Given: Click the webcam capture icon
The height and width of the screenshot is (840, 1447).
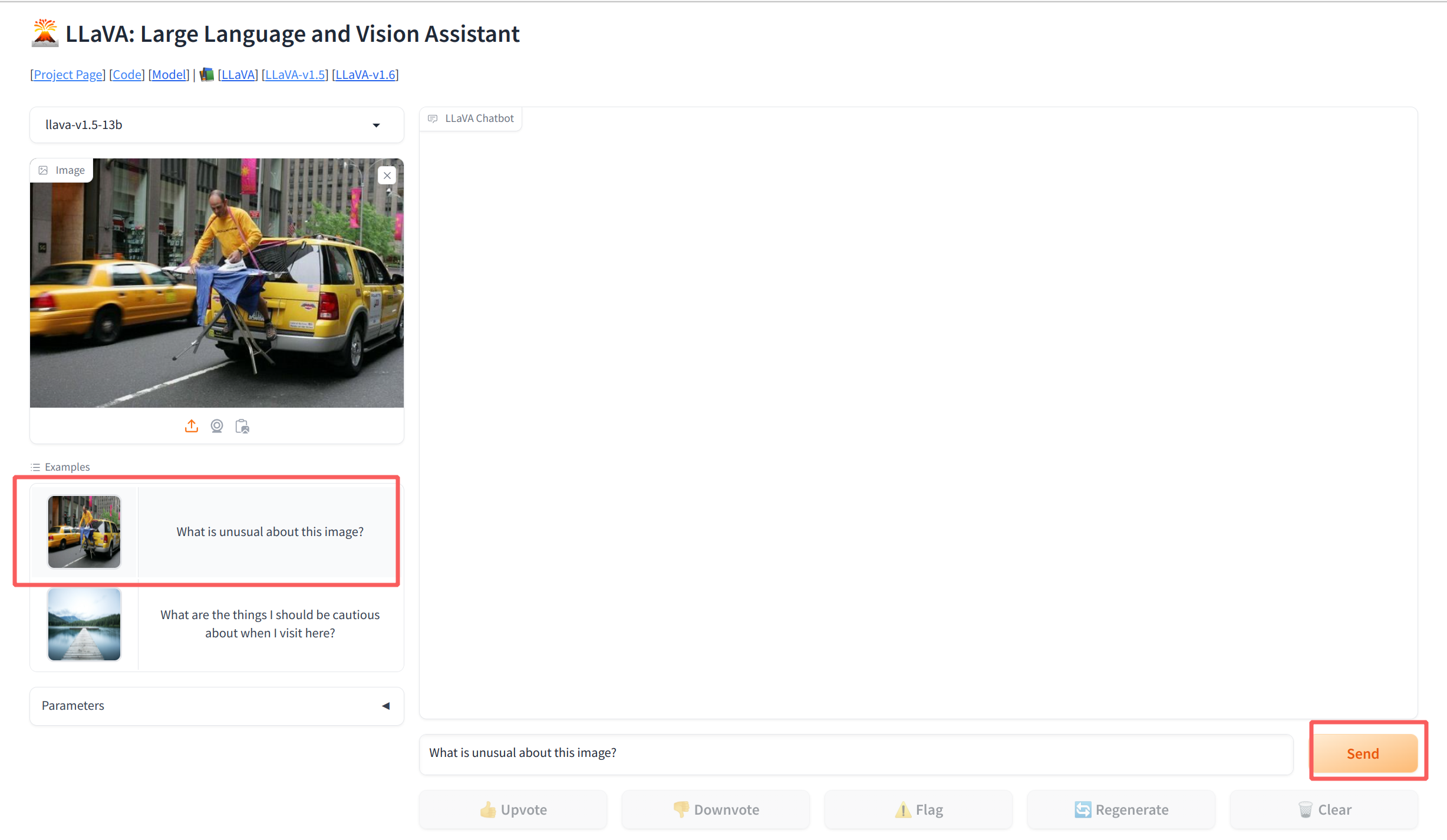Looking at the screenshot, I should pyautogui.click(x=217, y=426).
